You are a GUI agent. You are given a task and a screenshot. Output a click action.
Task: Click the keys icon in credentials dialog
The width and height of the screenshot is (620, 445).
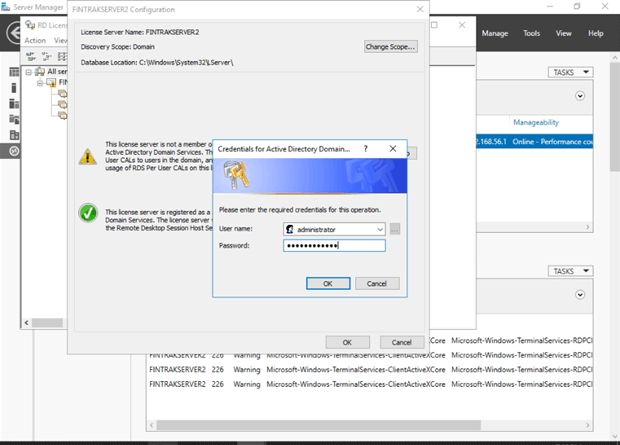tap(235, 179)
